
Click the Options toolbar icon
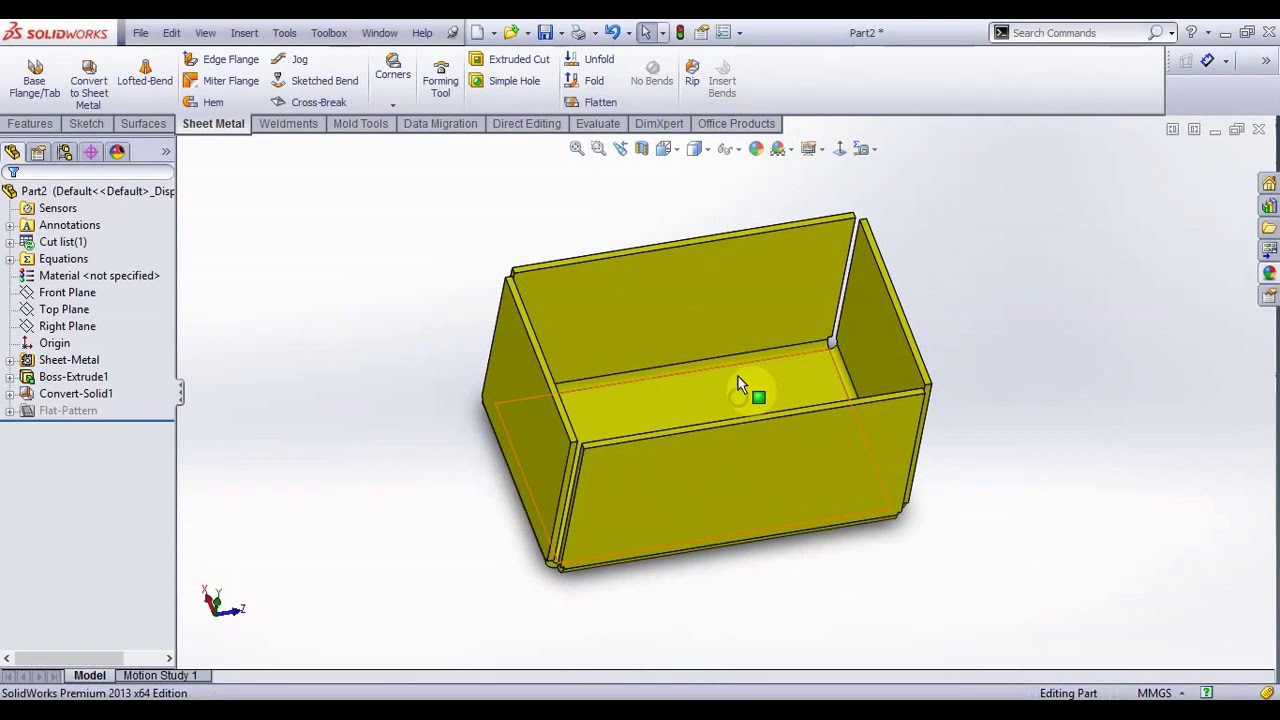[x=724, y=33]
